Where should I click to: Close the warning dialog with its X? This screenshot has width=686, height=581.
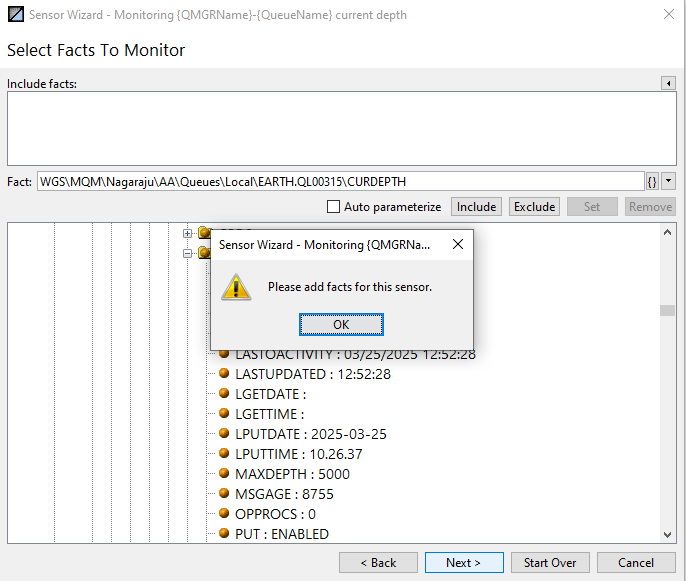click(x=458, y=244)
